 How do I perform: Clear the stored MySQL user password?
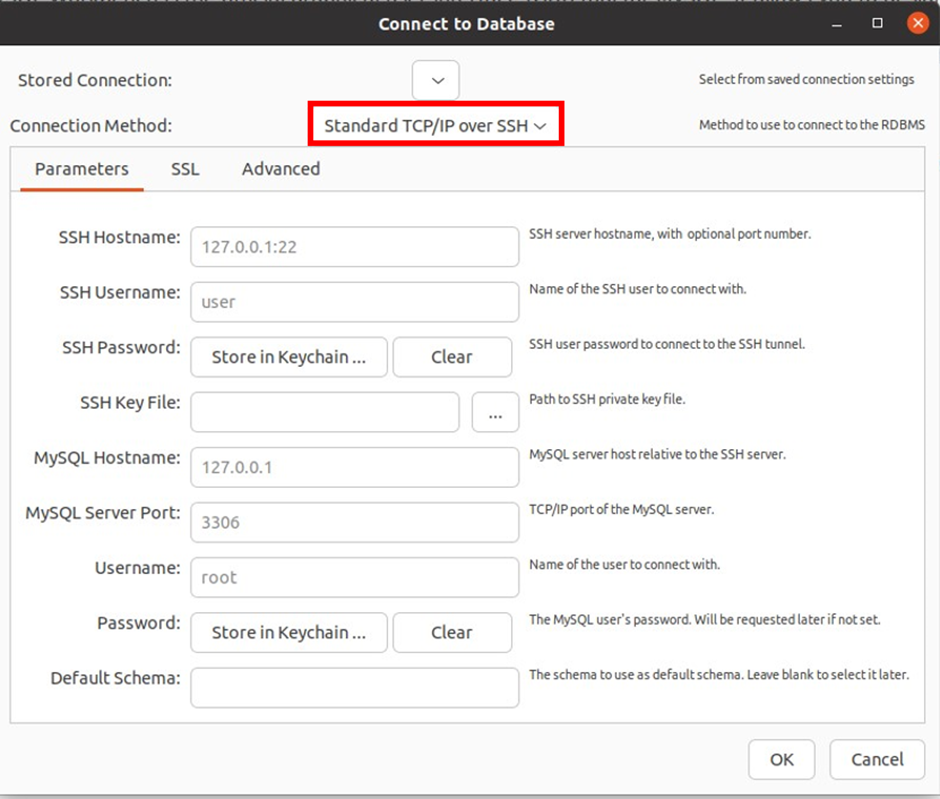[x=452, y=632]
